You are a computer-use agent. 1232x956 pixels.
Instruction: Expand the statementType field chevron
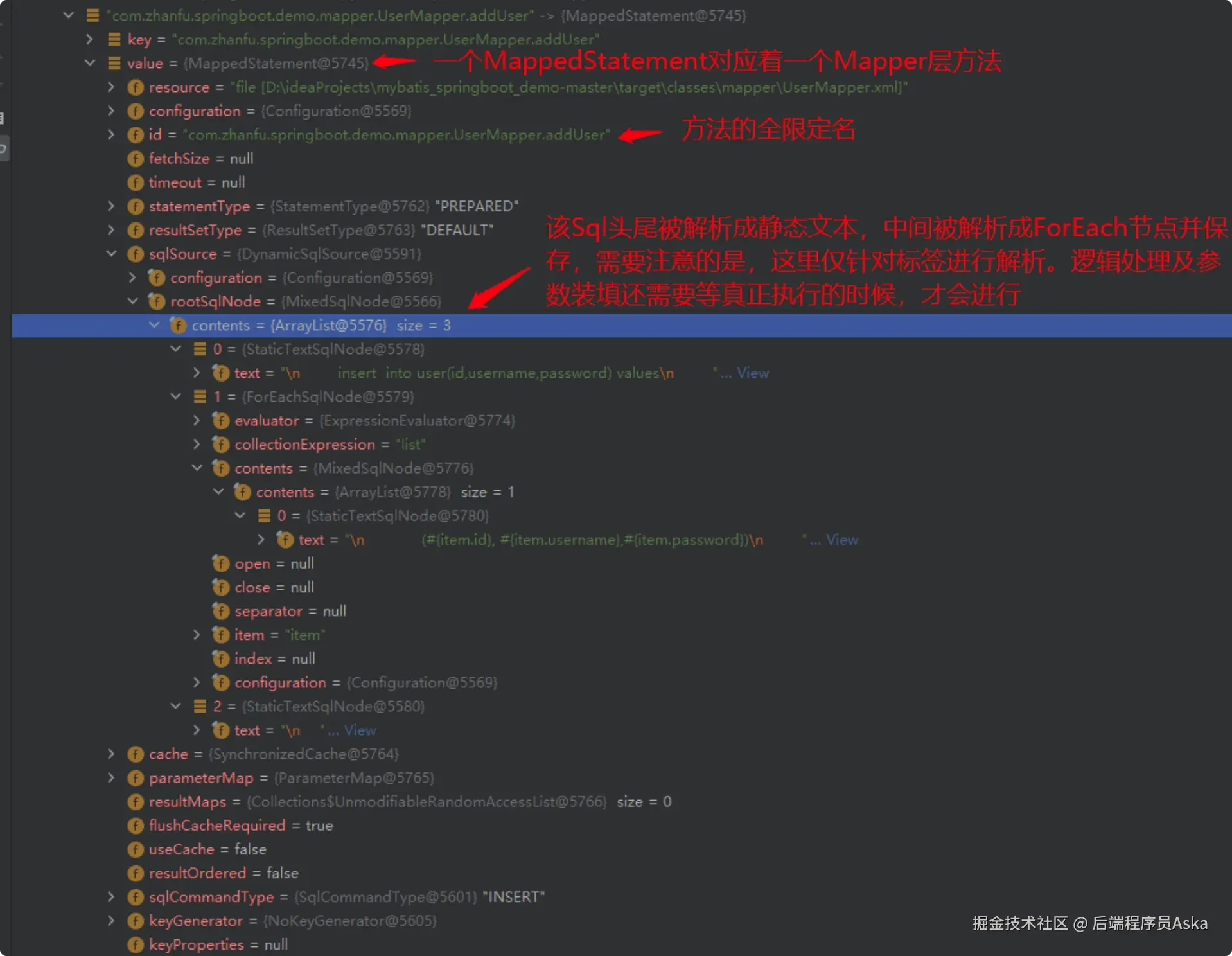click(x=111, y=206)
